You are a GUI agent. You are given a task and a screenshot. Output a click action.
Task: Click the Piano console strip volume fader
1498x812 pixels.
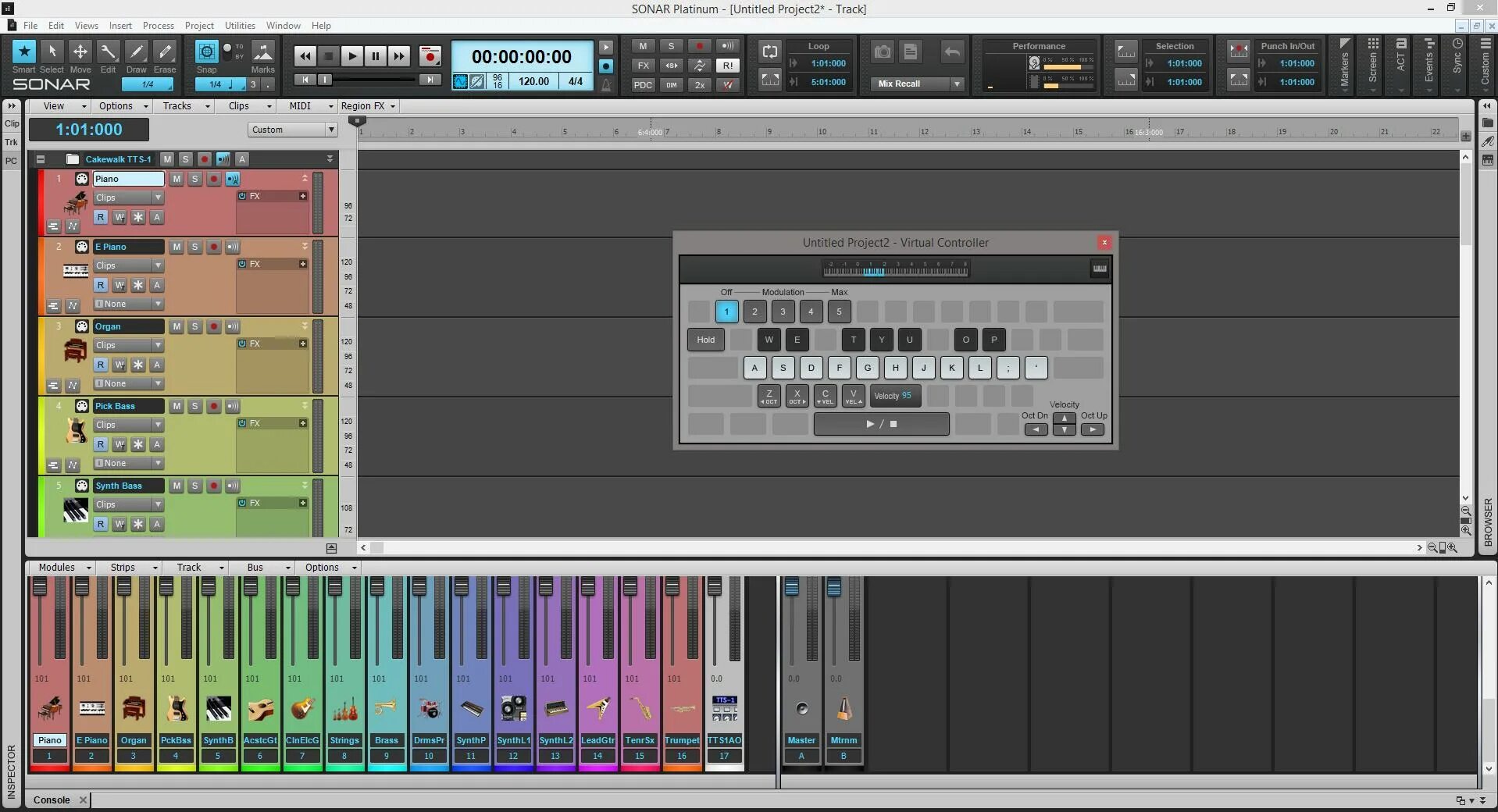coord(40,587)
